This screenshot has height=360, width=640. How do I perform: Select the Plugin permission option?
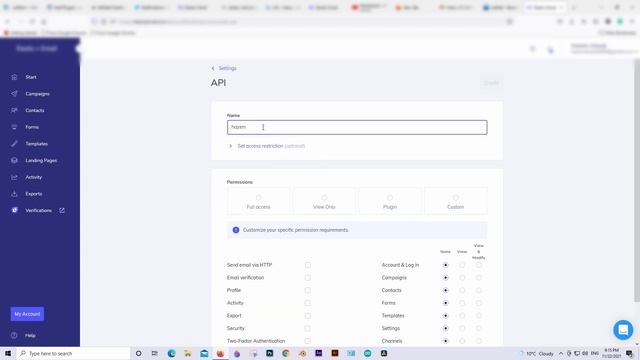tap(390, 201)
